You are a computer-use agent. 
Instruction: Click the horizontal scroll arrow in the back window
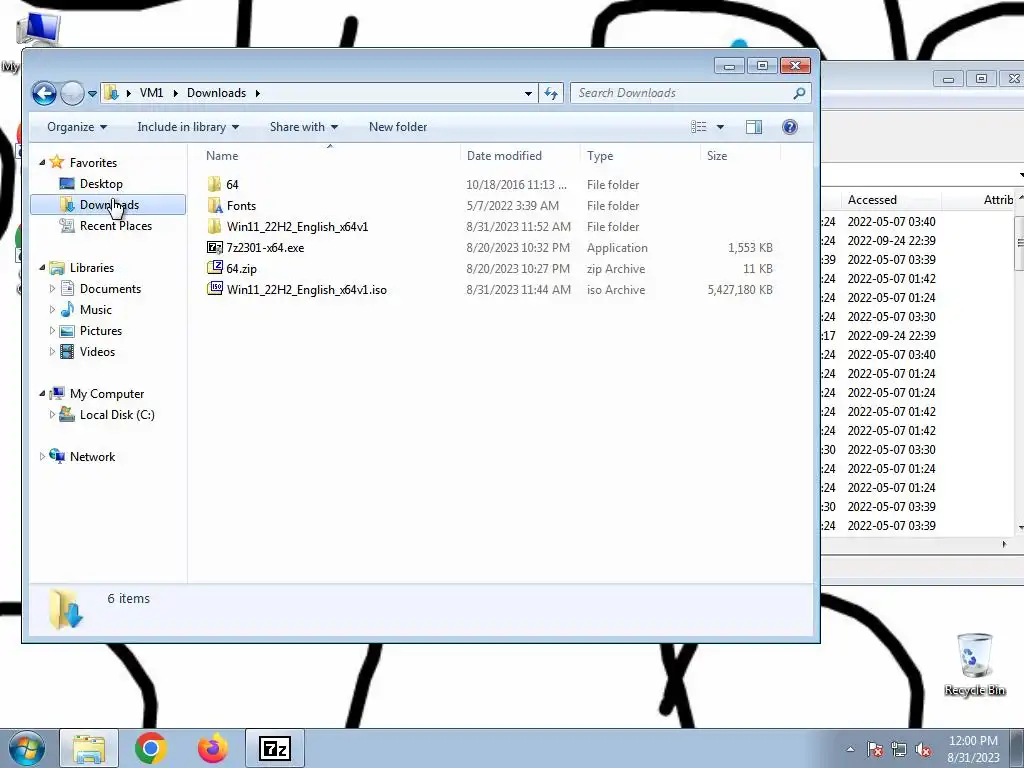[1004, 544]
